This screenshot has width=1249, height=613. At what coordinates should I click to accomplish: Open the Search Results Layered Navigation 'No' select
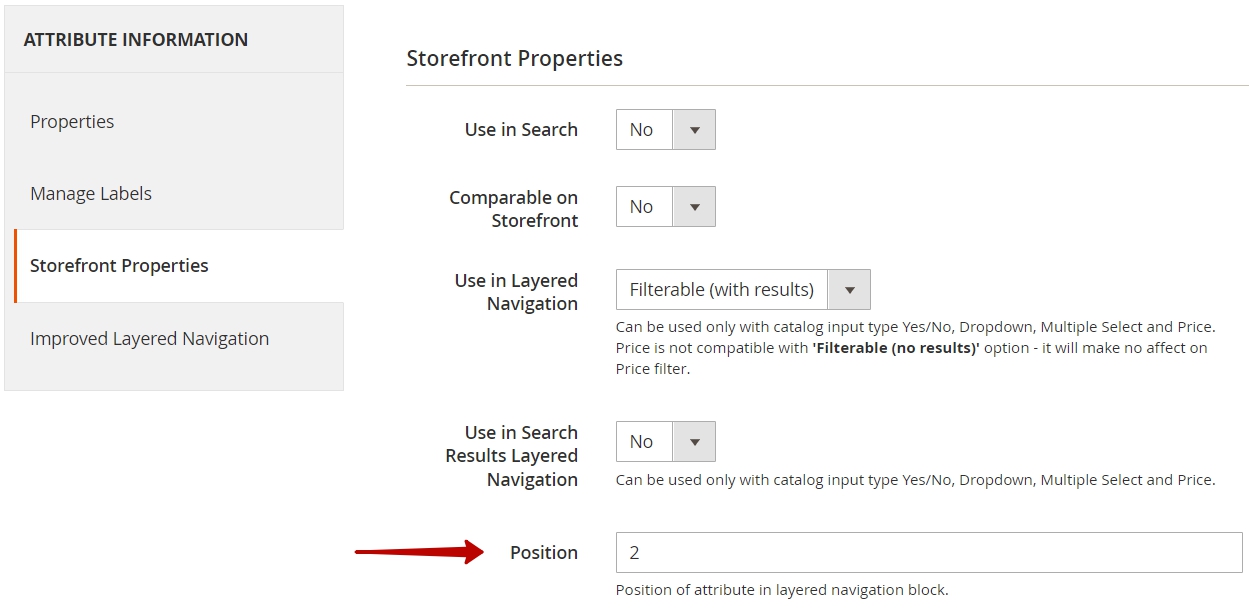666,442
